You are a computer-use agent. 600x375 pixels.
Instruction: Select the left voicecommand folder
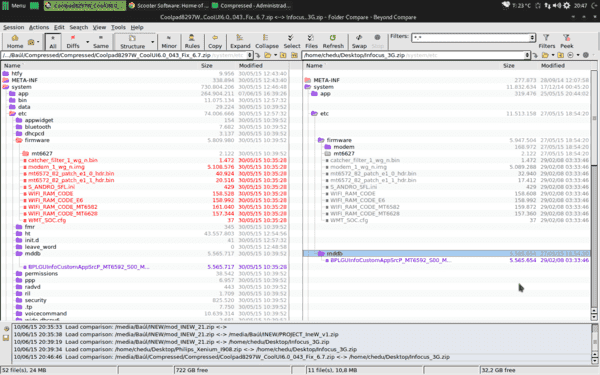coord(46,314)
